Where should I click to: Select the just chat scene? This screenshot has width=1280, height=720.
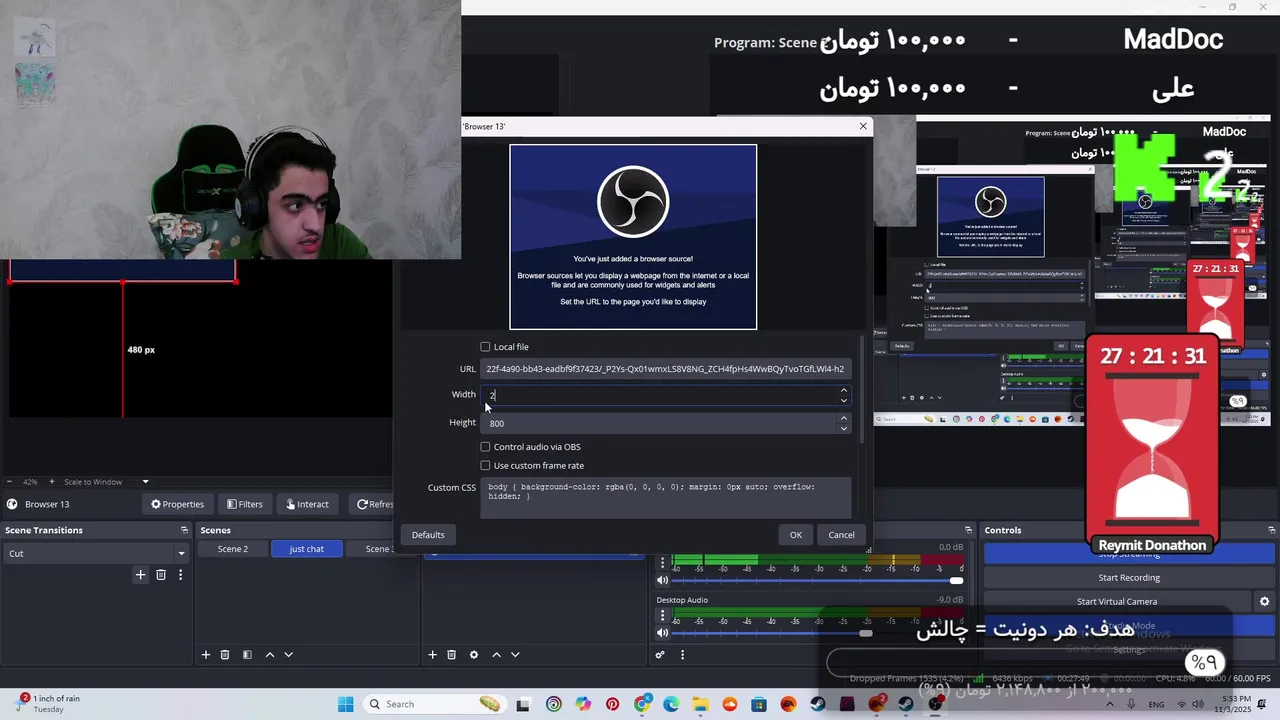tap(306, 549)
